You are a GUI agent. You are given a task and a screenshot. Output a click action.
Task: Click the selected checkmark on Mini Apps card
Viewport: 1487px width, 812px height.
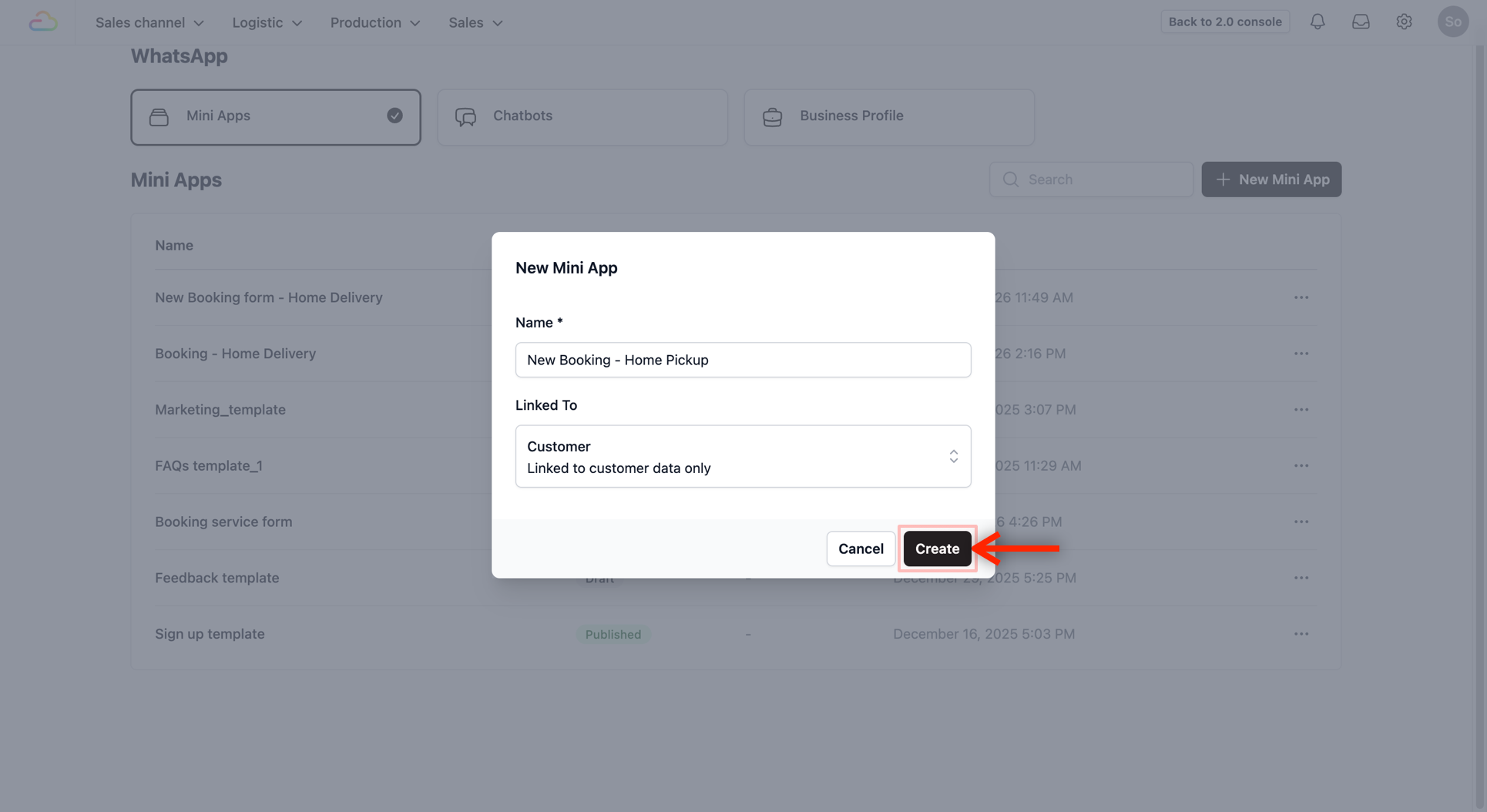coord(394,116)
